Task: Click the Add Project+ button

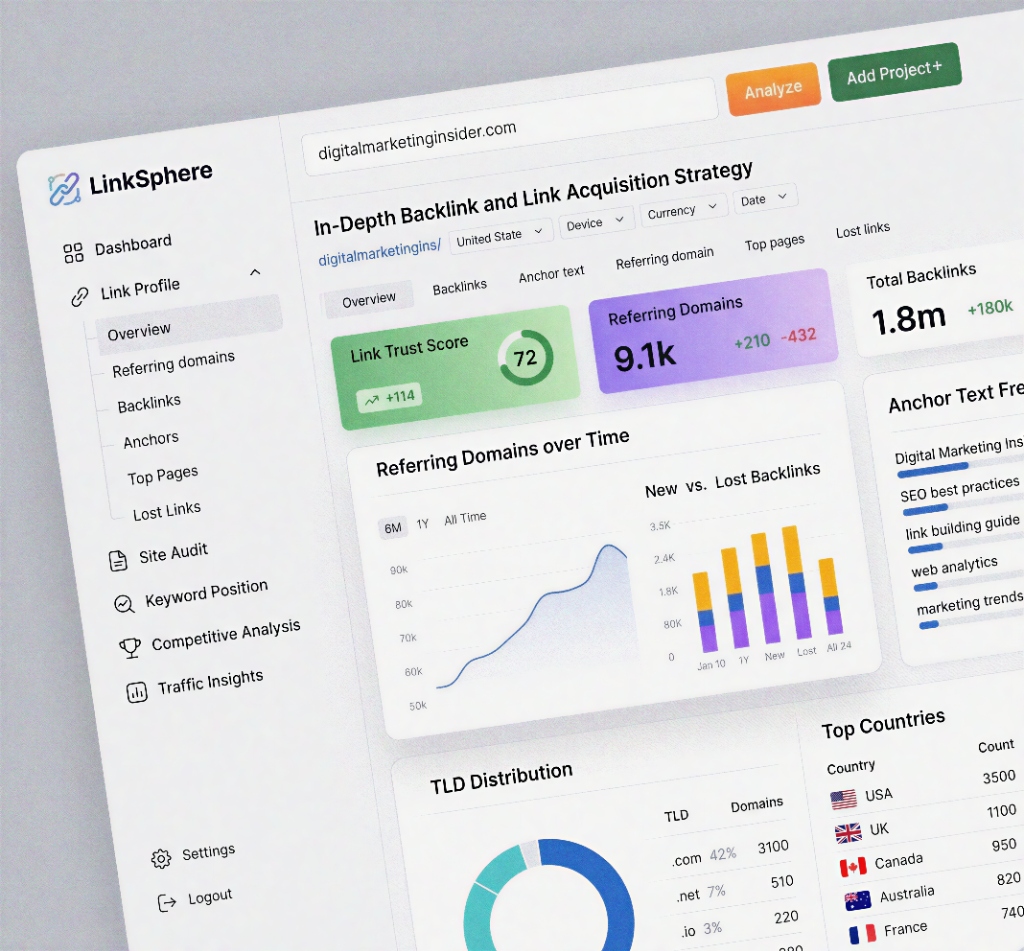Action: point(895,73)
